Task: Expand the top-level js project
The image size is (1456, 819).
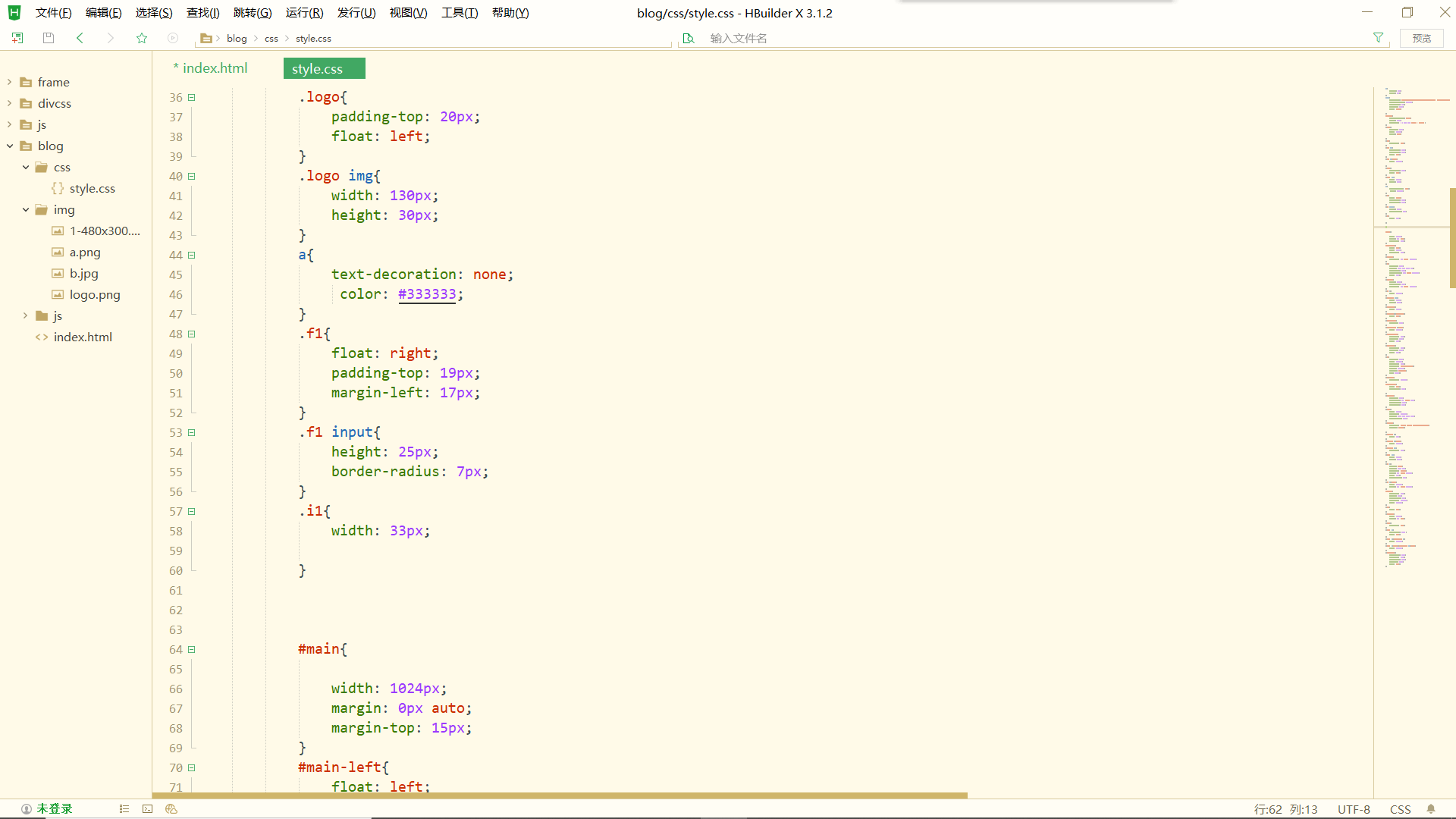Action: coord(10,124)
